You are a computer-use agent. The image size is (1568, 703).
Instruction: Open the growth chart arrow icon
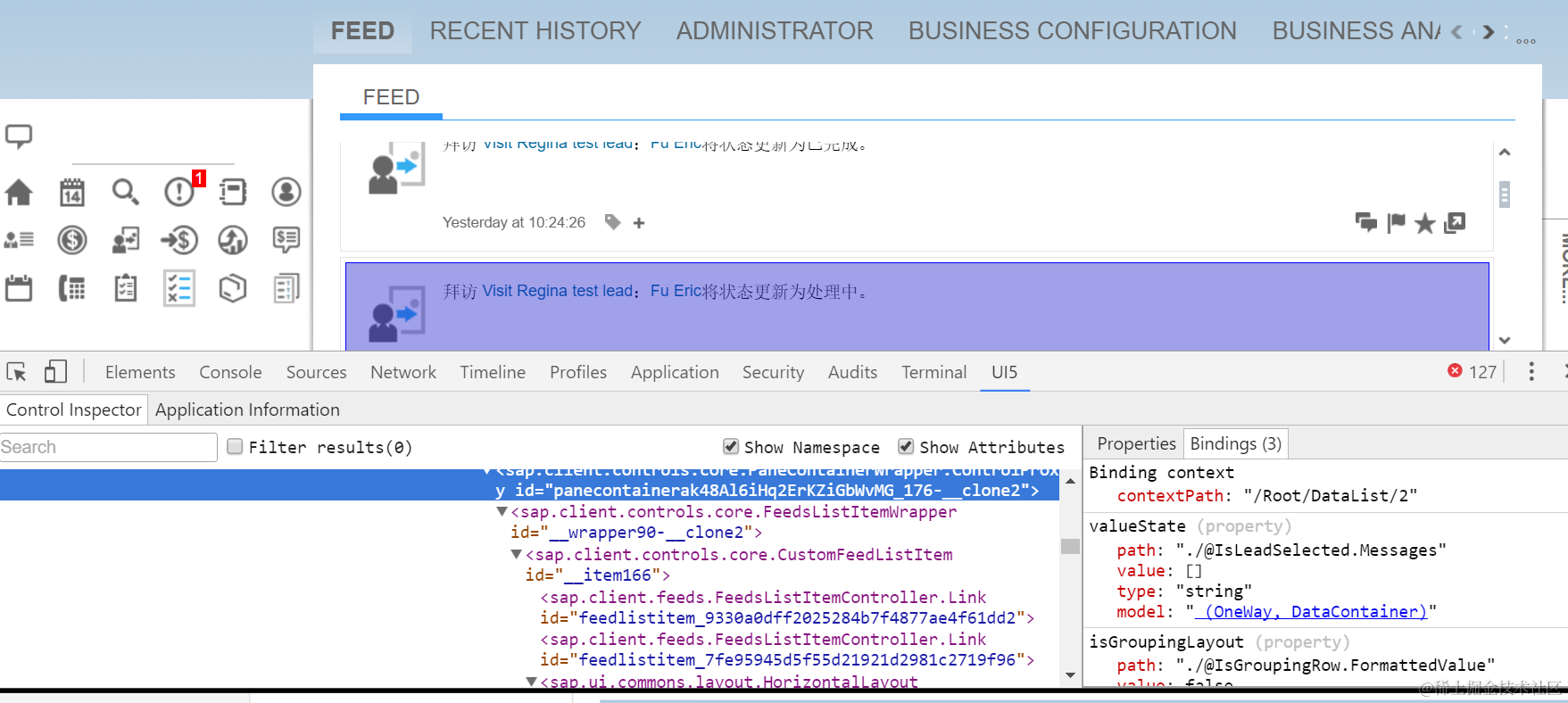click(233, 240)
